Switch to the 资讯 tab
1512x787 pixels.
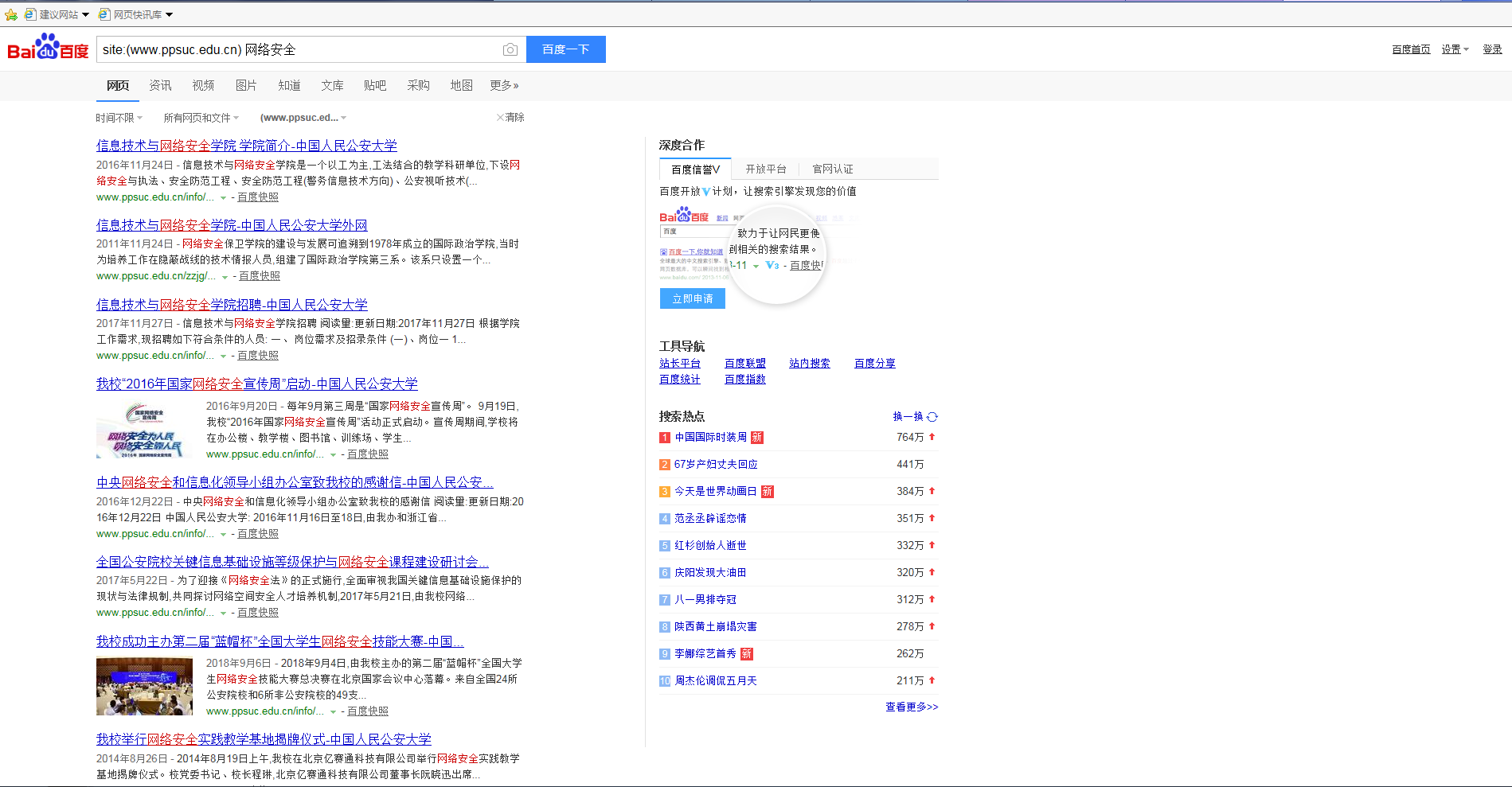[x=160, y=85]
